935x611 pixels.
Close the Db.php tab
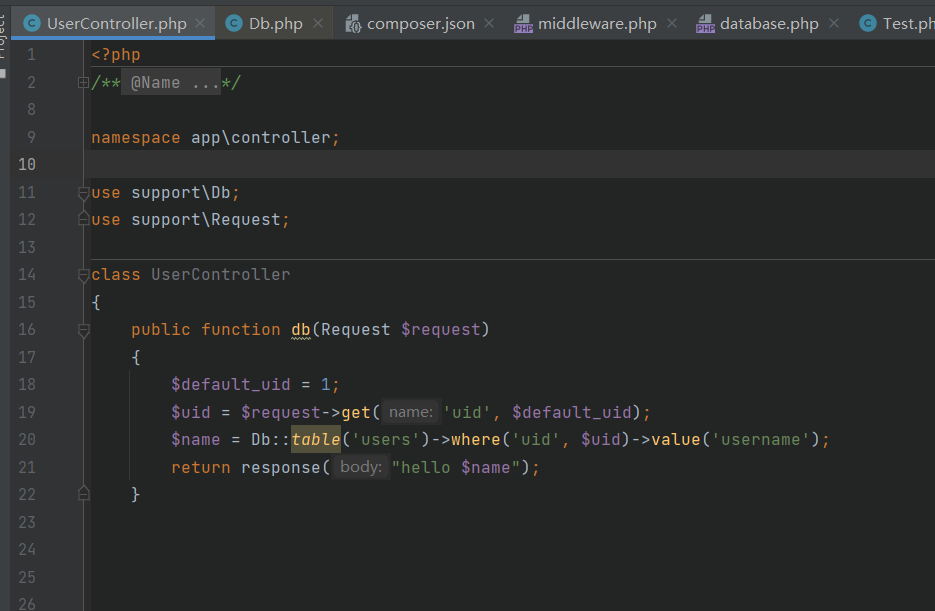click(x=318, y=23)
